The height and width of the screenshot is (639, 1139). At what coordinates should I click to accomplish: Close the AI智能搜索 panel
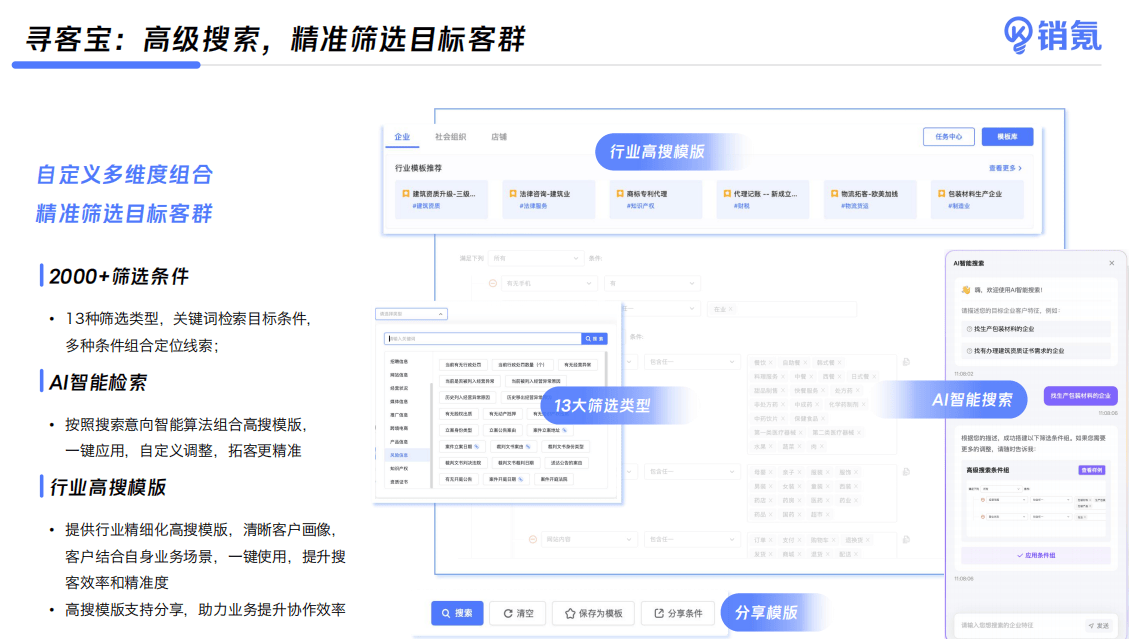[x=1111, y=263]
